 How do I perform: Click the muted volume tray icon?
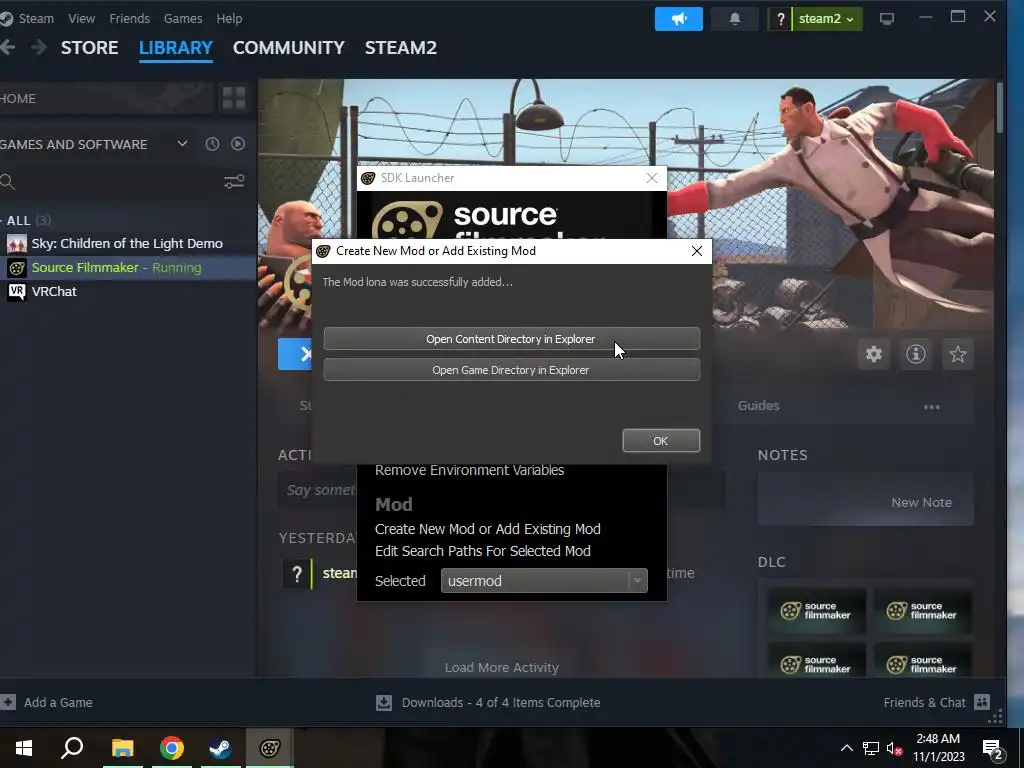pos(893,748)
